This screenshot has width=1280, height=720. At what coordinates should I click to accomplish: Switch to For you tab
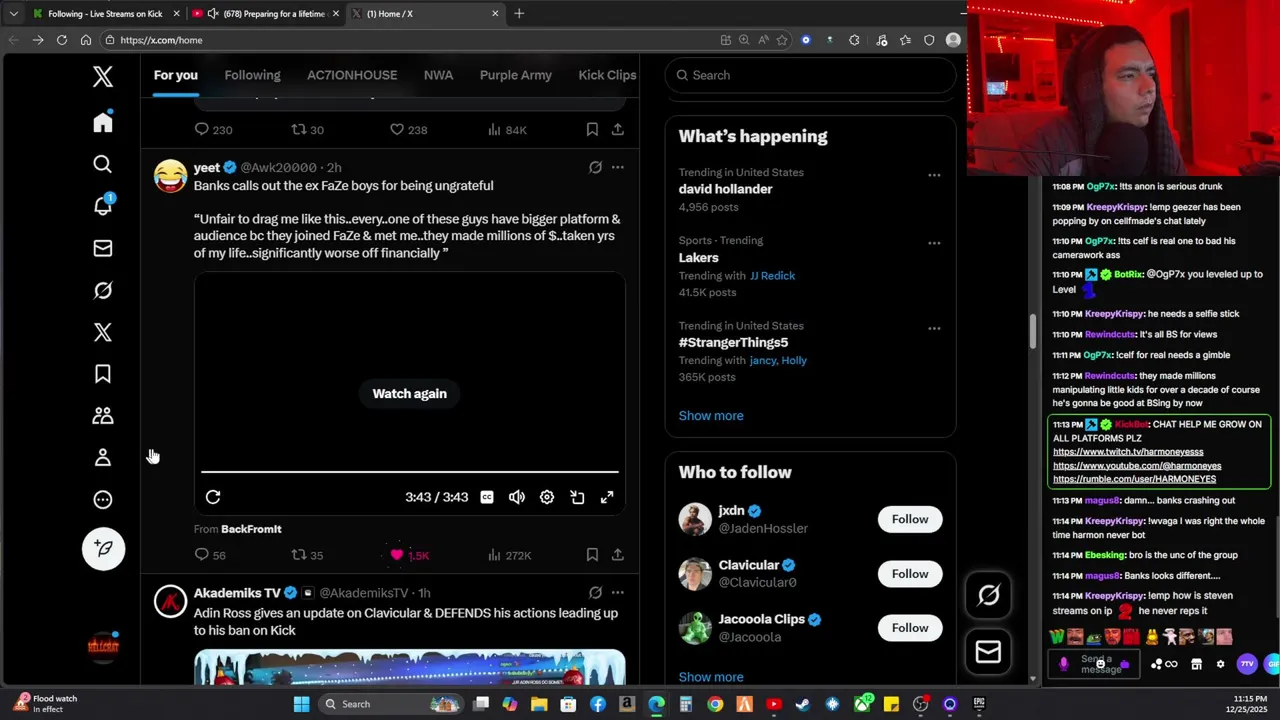click(x=176, y=75)
